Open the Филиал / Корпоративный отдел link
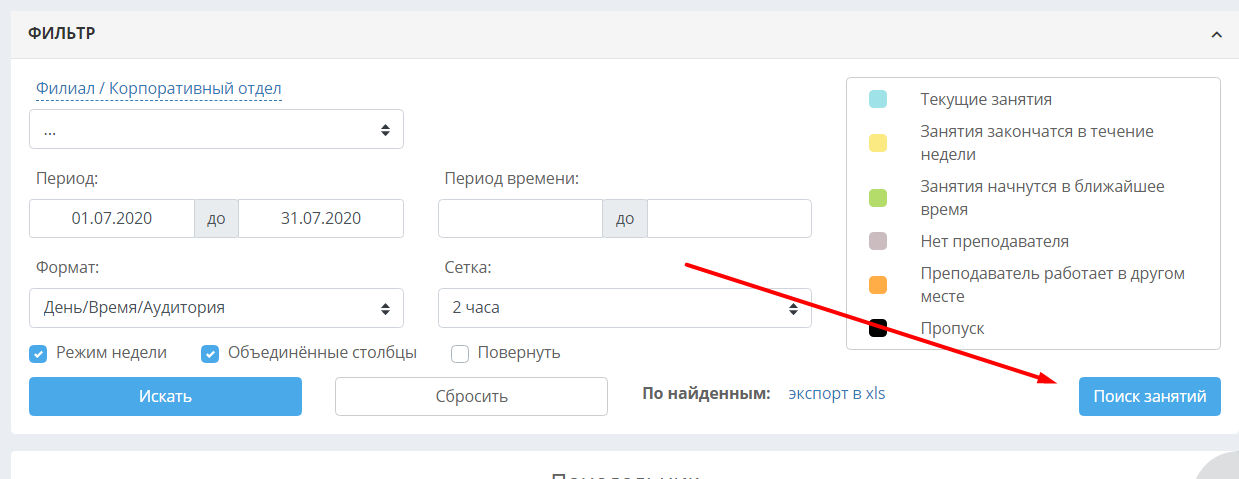 pyautogui.click(x=159, y=88)
